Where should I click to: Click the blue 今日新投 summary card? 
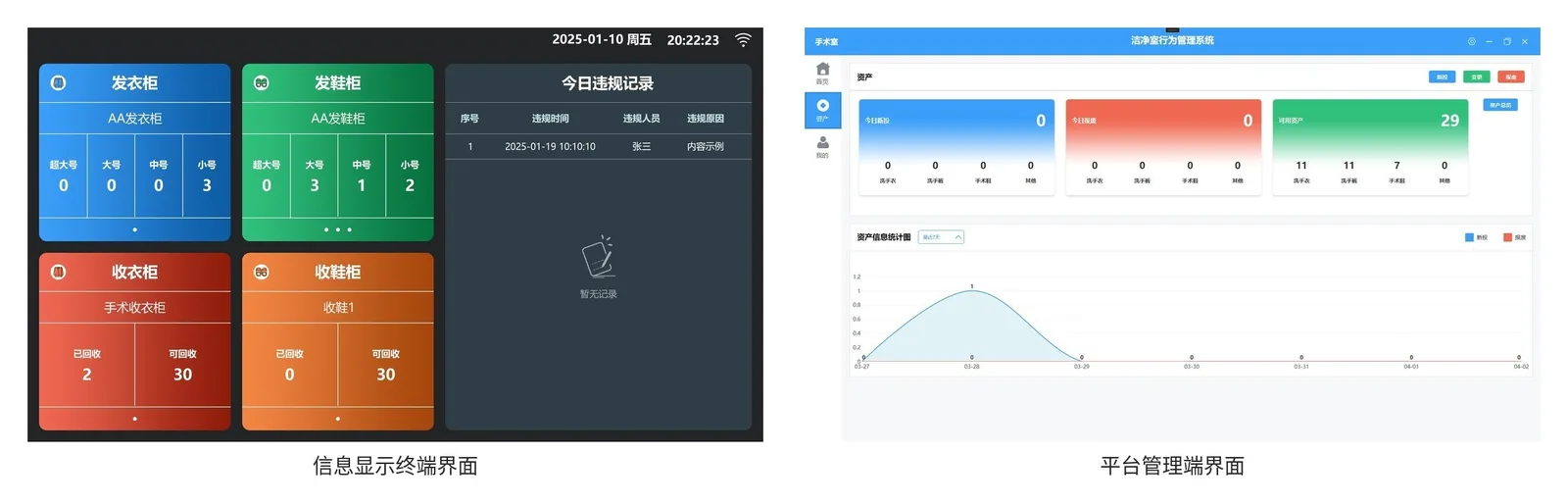click(956, 147)
